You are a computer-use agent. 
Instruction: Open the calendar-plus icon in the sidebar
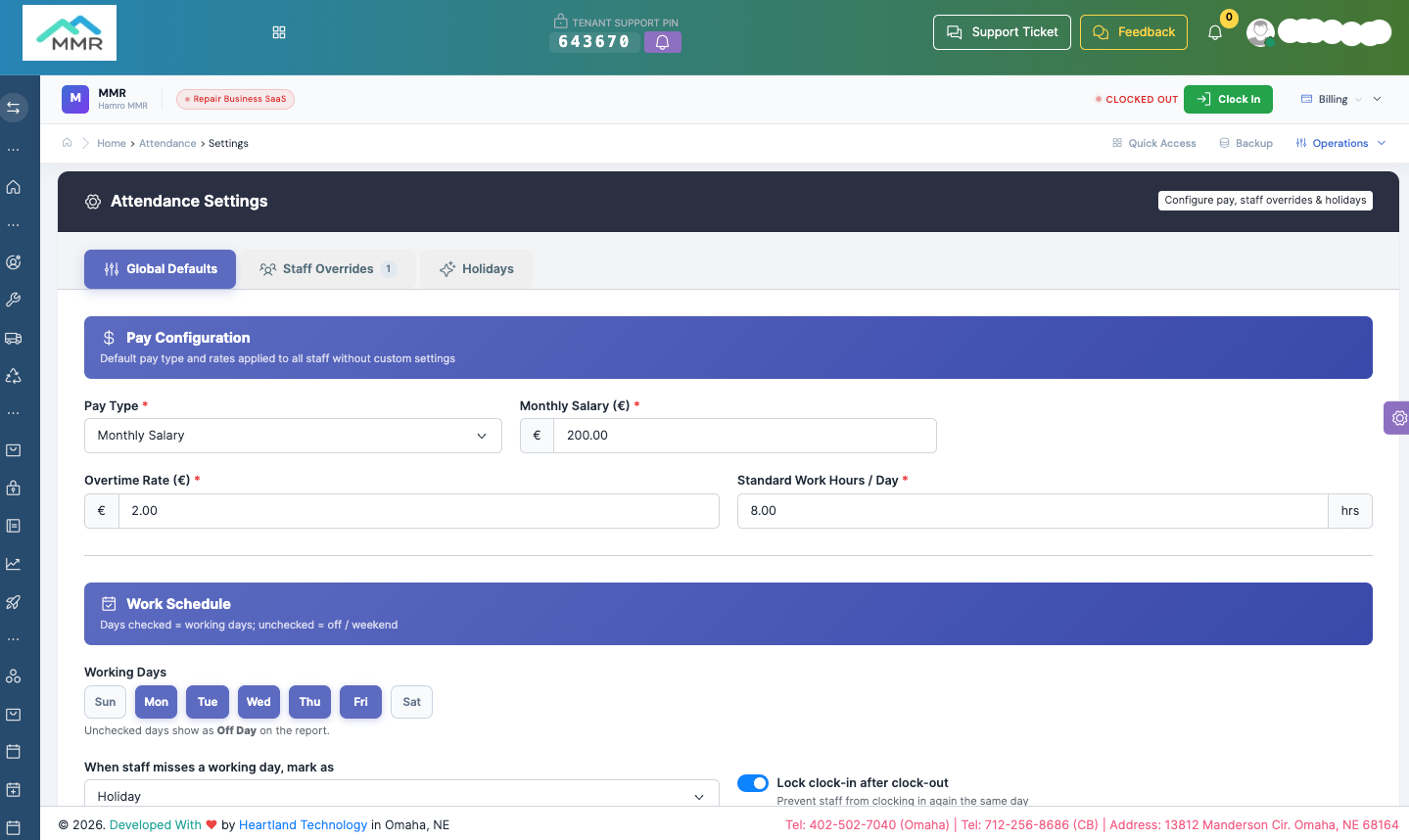point(14,789)
